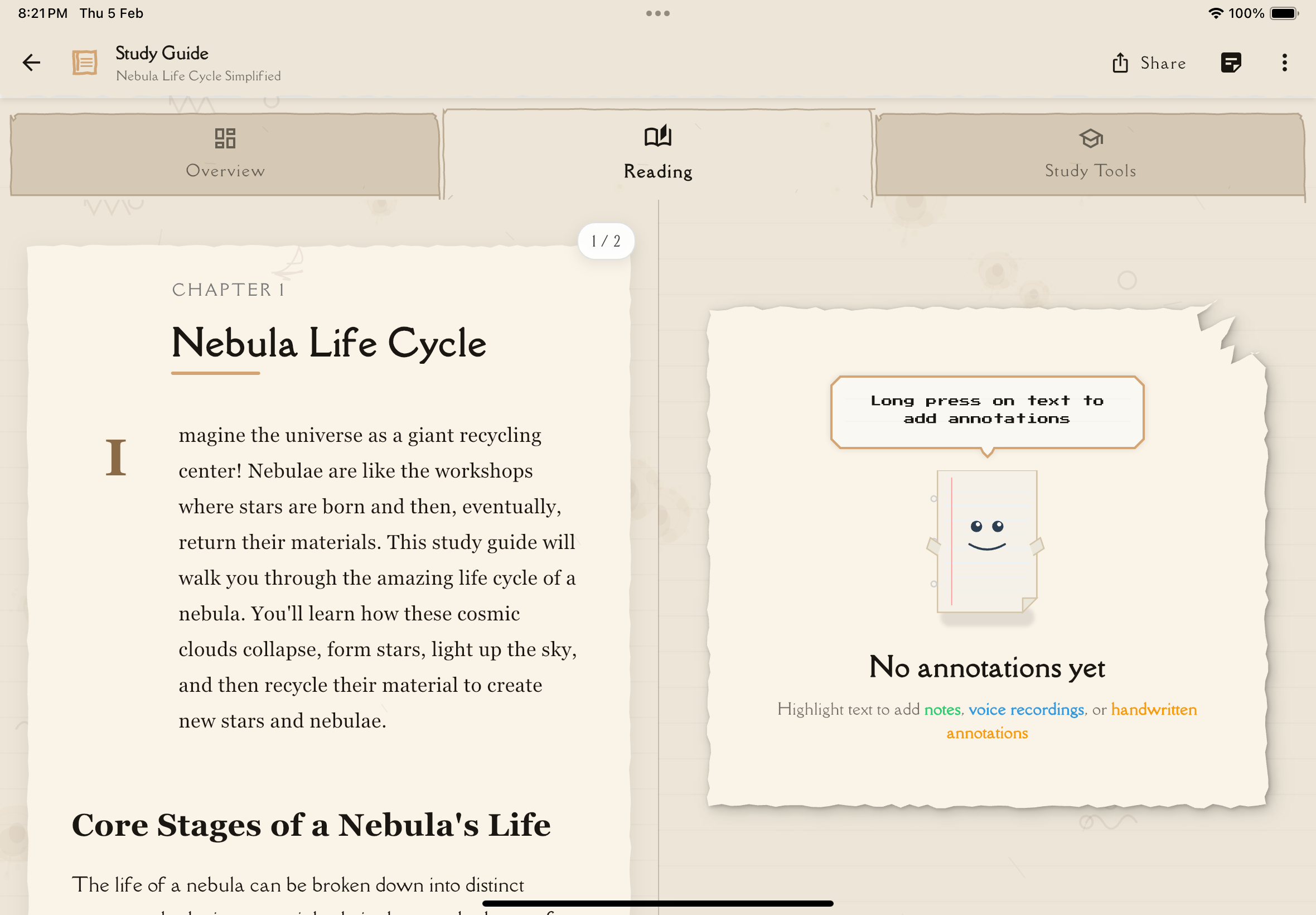Tap the multitasking three dots at top
This screenshot has width=1316, height=915.
[657, 13]
